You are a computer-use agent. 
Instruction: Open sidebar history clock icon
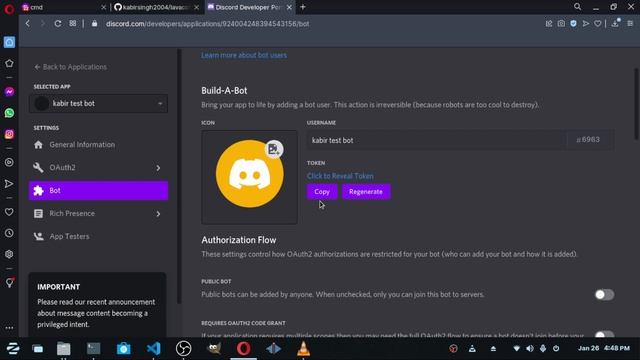9,233
